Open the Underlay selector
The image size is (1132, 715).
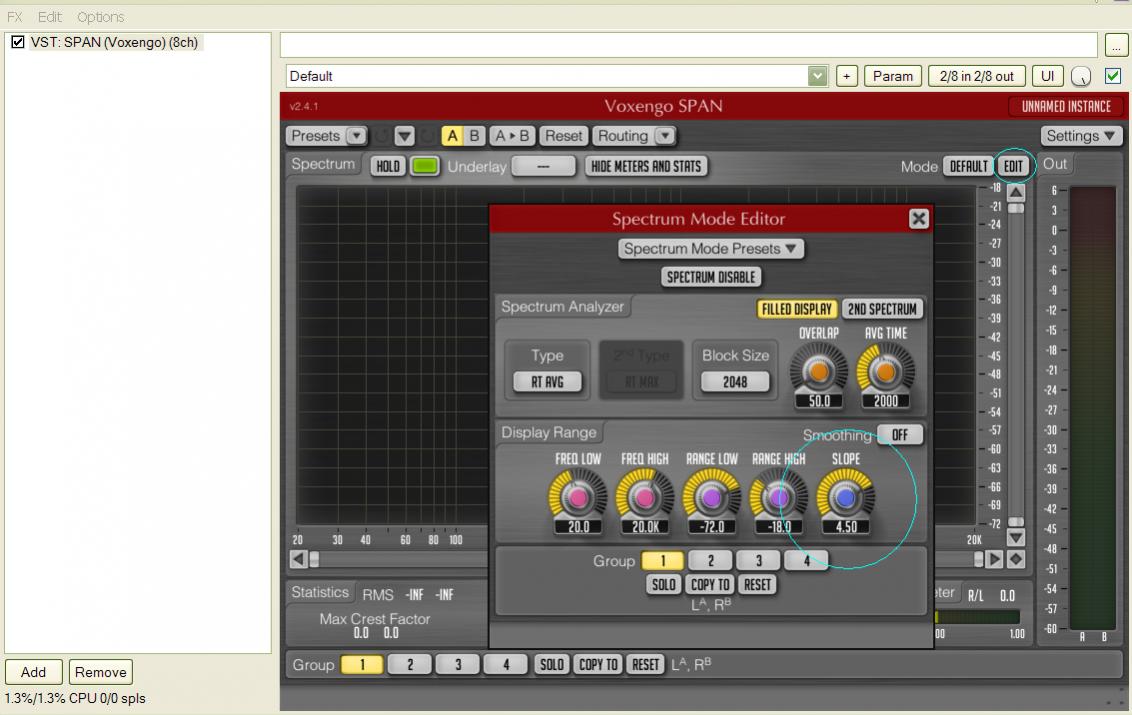(544, 166)
